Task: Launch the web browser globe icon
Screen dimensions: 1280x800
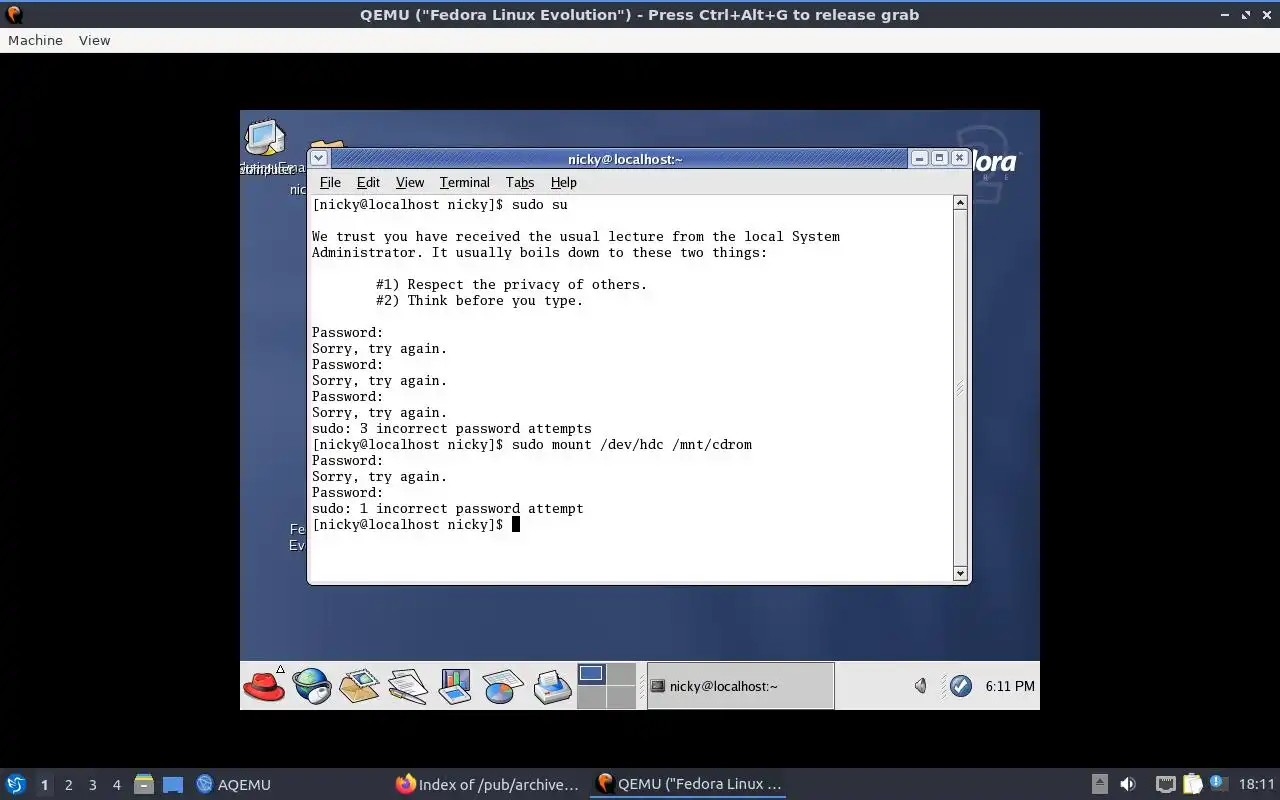Action: point(312,686)
